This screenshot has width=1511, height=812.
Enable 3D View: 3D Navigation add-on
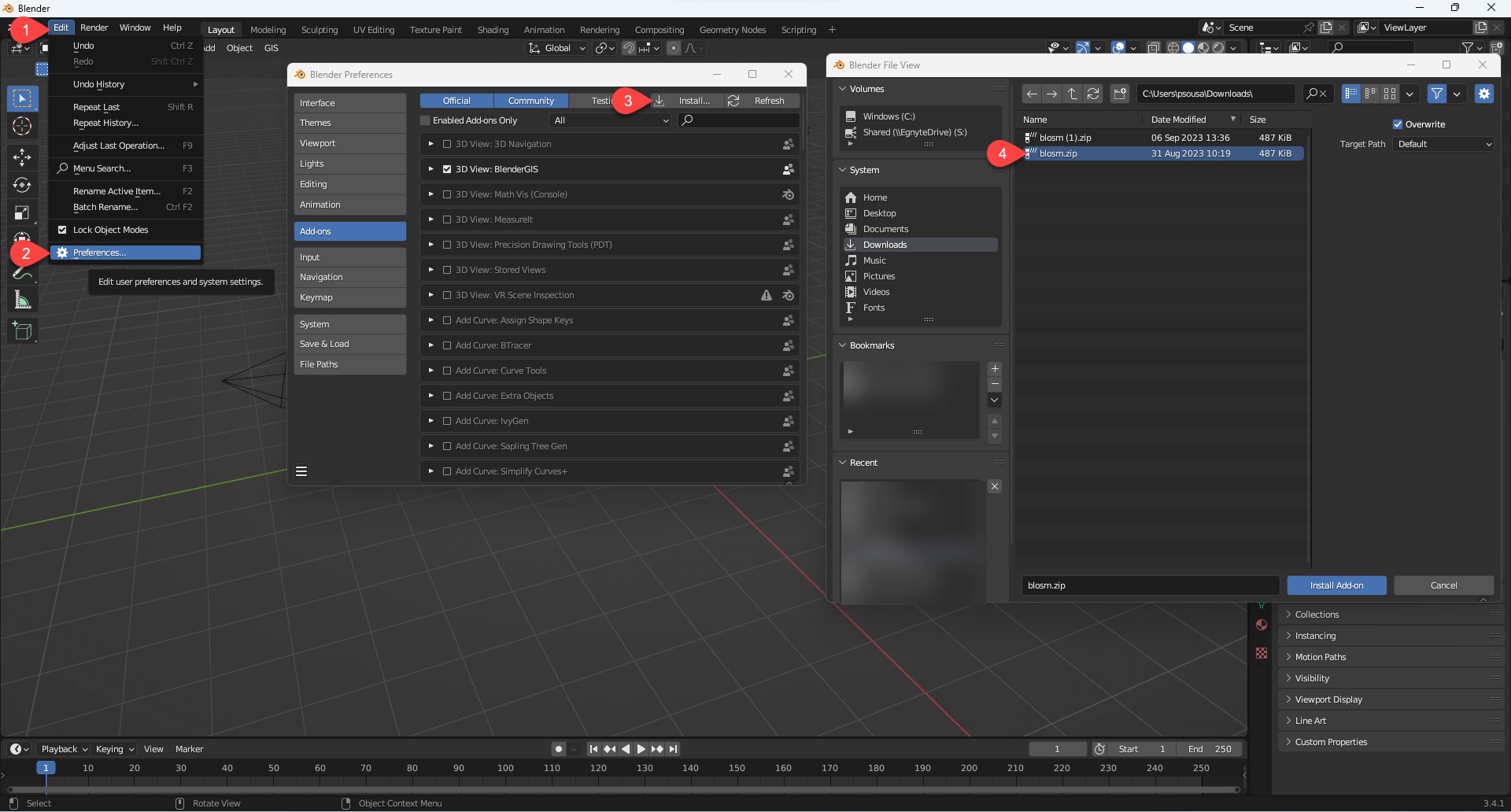(x=447, y=144)
